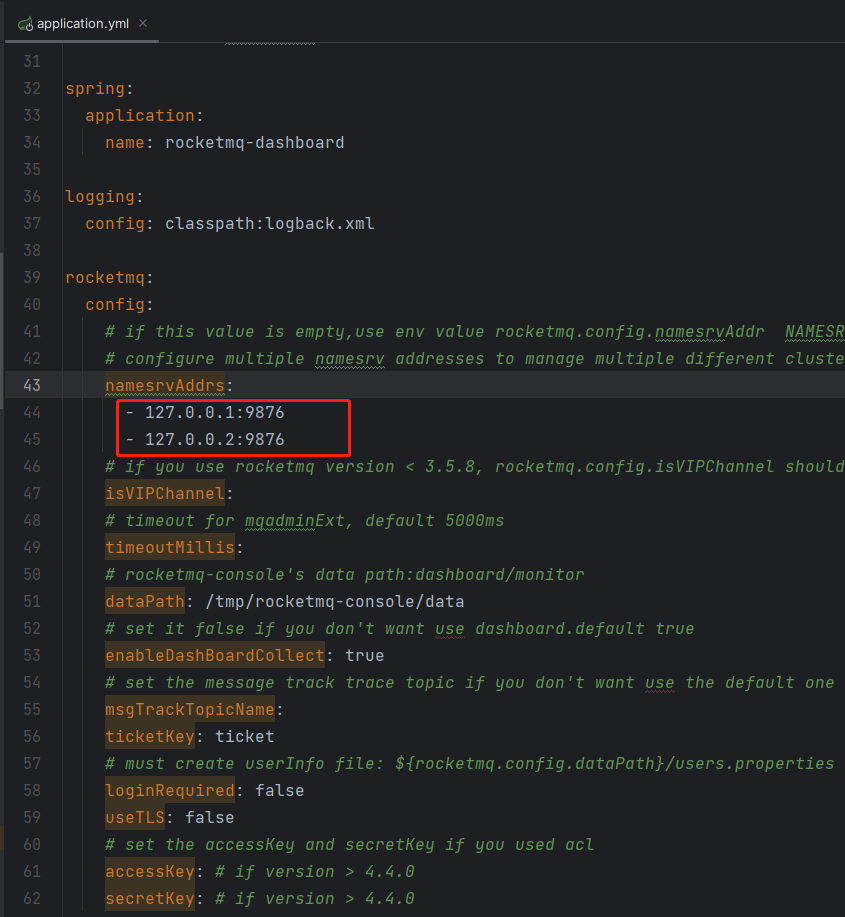Screen dimensions: 845x917
Task: Click the 'timeoutMillis' key
Action: 170,547
